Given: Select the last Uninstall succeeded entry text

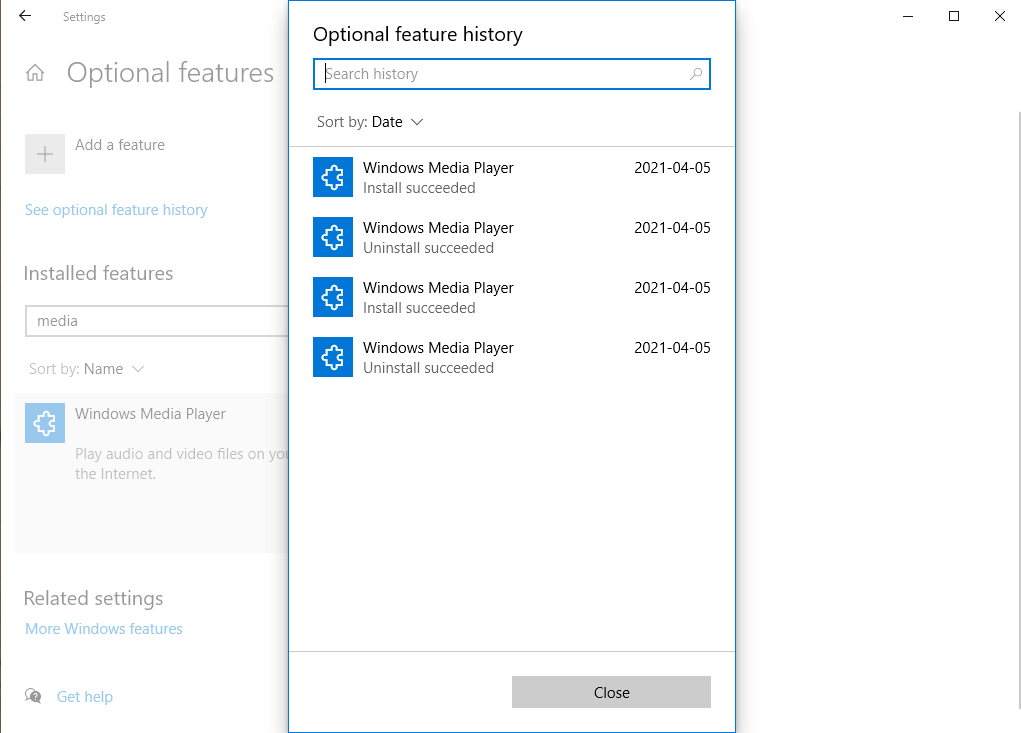Looking at the screenshot, I should click(x=428, y=368).
